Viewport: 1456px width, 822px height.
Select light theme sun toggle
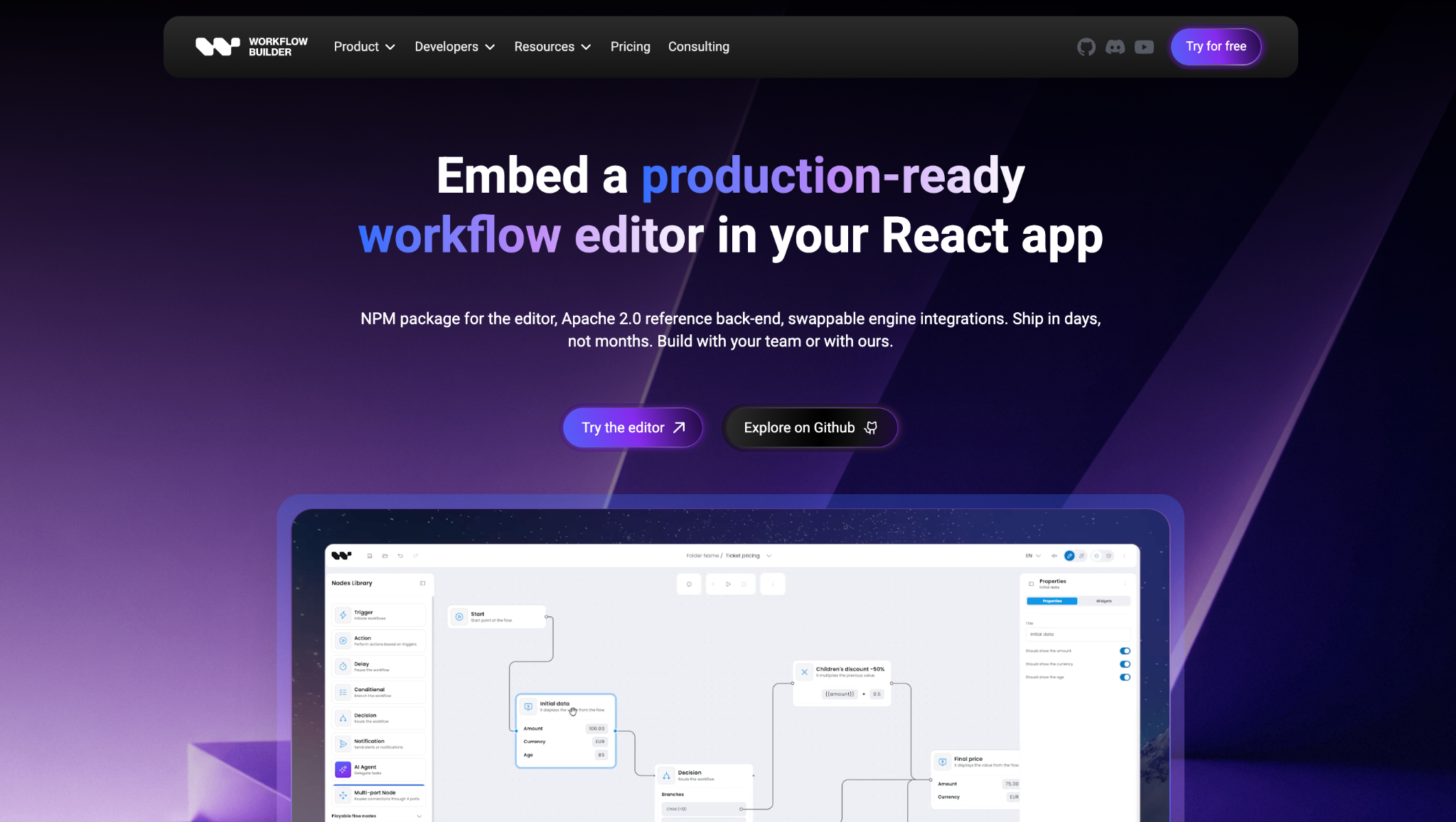[x=1096, y=556]
